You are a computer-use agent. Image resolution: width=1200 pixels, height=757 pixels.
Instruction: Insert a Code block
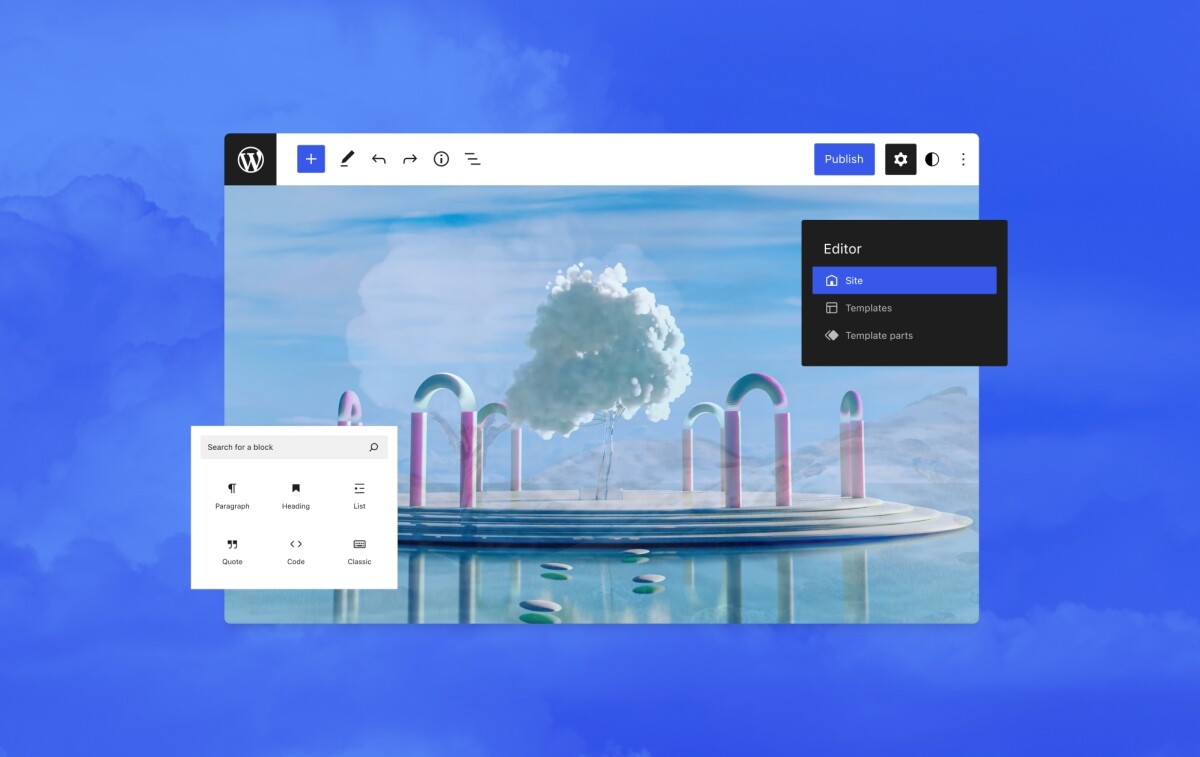tap(296, 551)
